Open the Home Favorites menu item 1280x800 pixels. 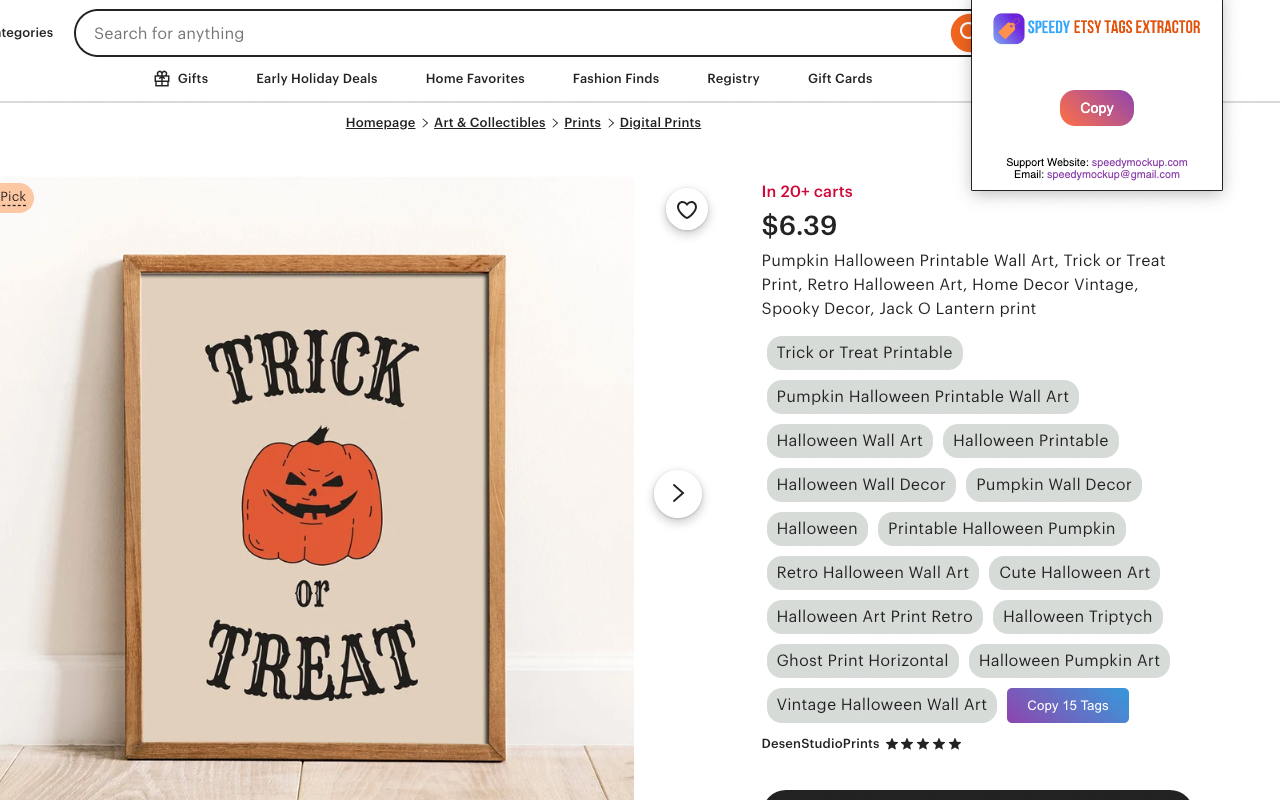click(475, 78)
